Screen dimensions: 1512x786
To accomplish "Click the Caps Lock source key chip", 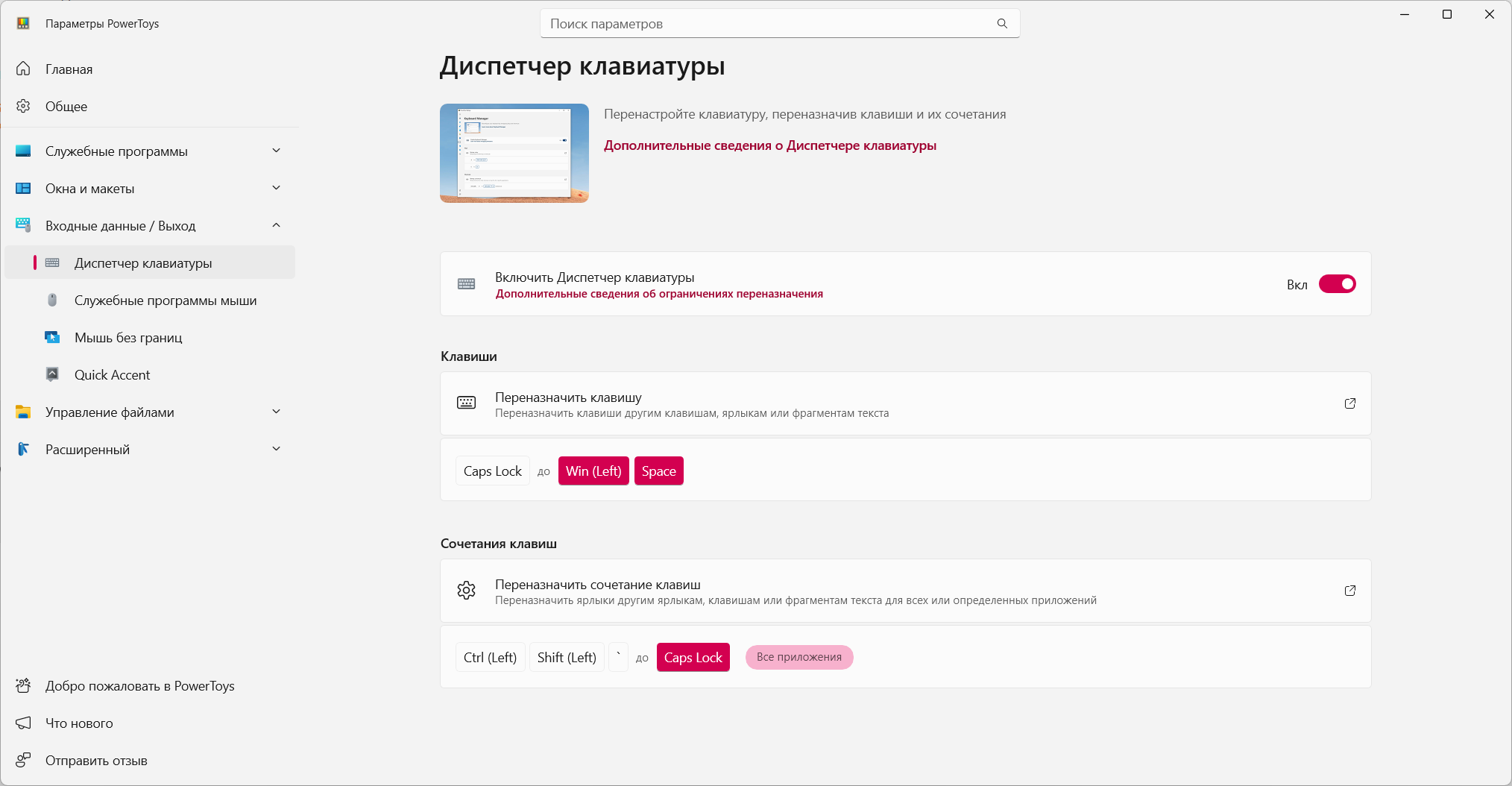I will [x=493, y=471].
